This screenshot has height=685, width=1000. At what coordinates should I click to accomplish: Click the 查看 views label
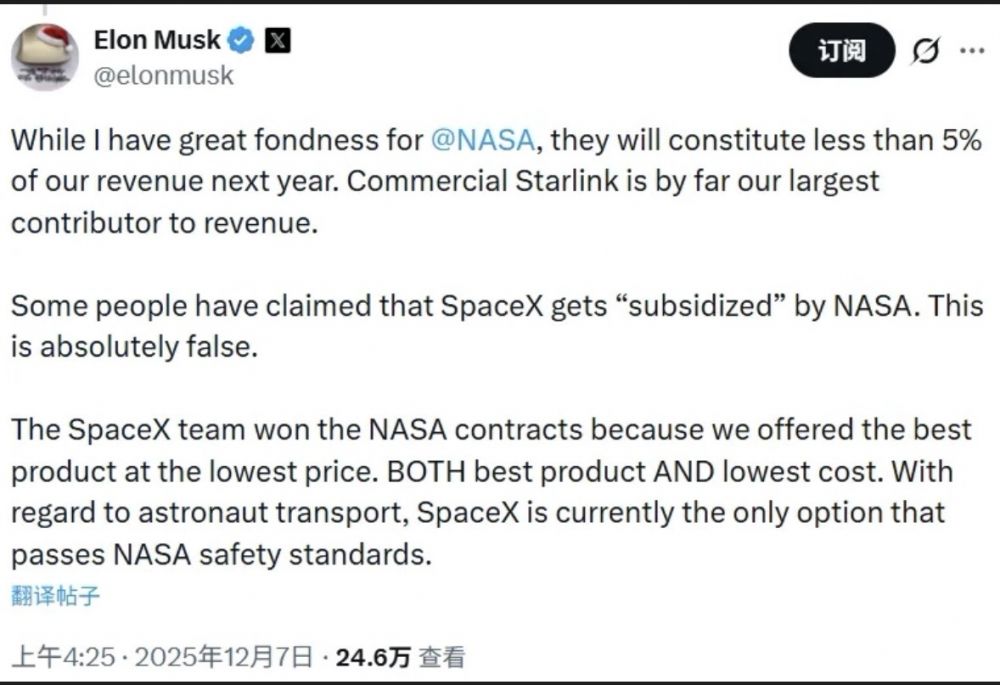[441, 657]
